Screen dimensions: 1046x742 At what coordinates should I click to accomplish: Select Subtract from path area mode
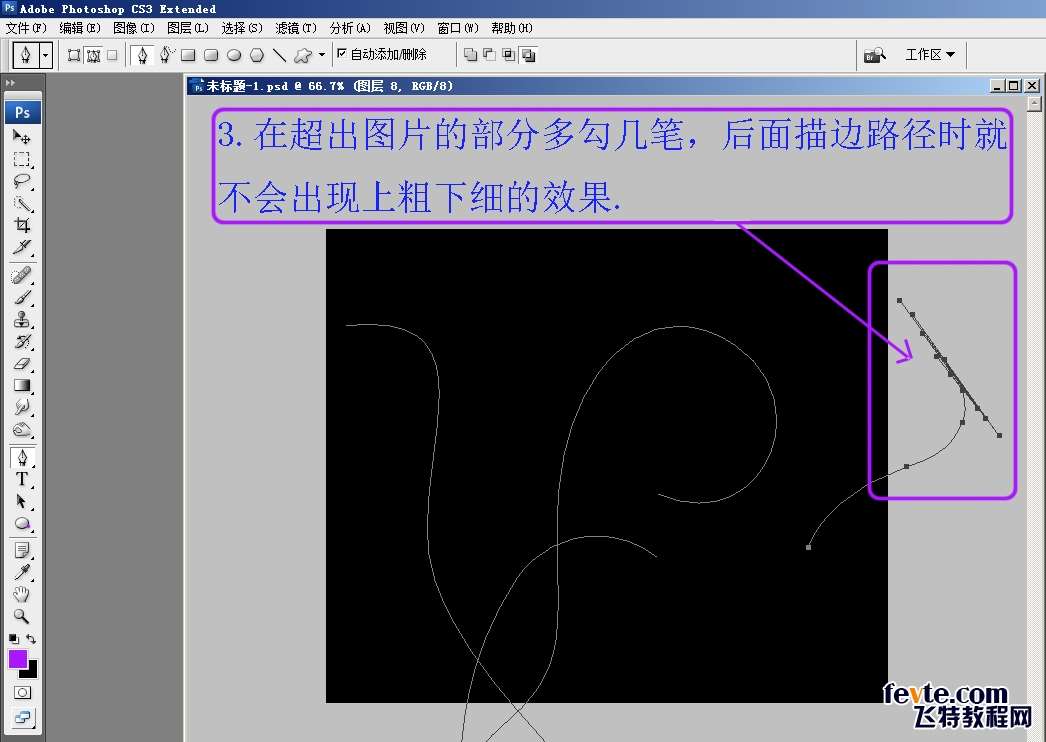[489, 55]
